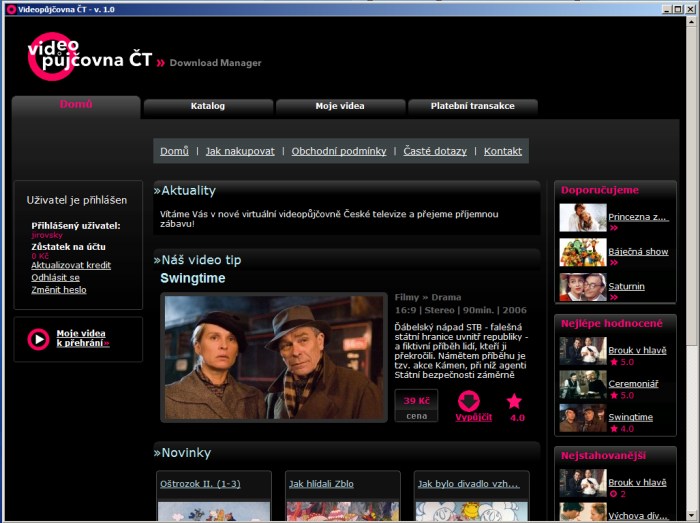Click the Filmy » Drama category text

coord(428,297)
